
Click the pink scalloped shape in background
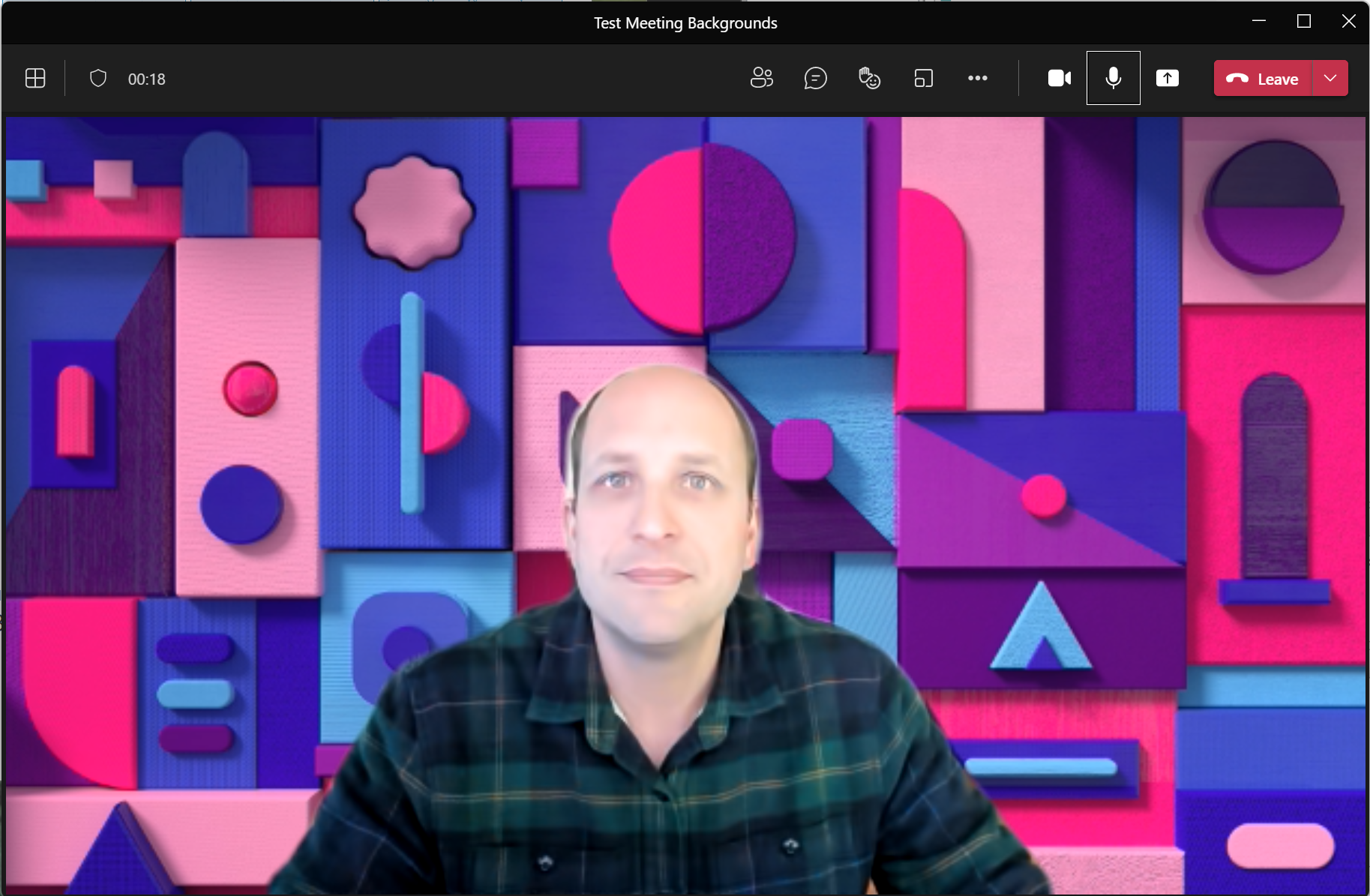(x=413, y=212)
